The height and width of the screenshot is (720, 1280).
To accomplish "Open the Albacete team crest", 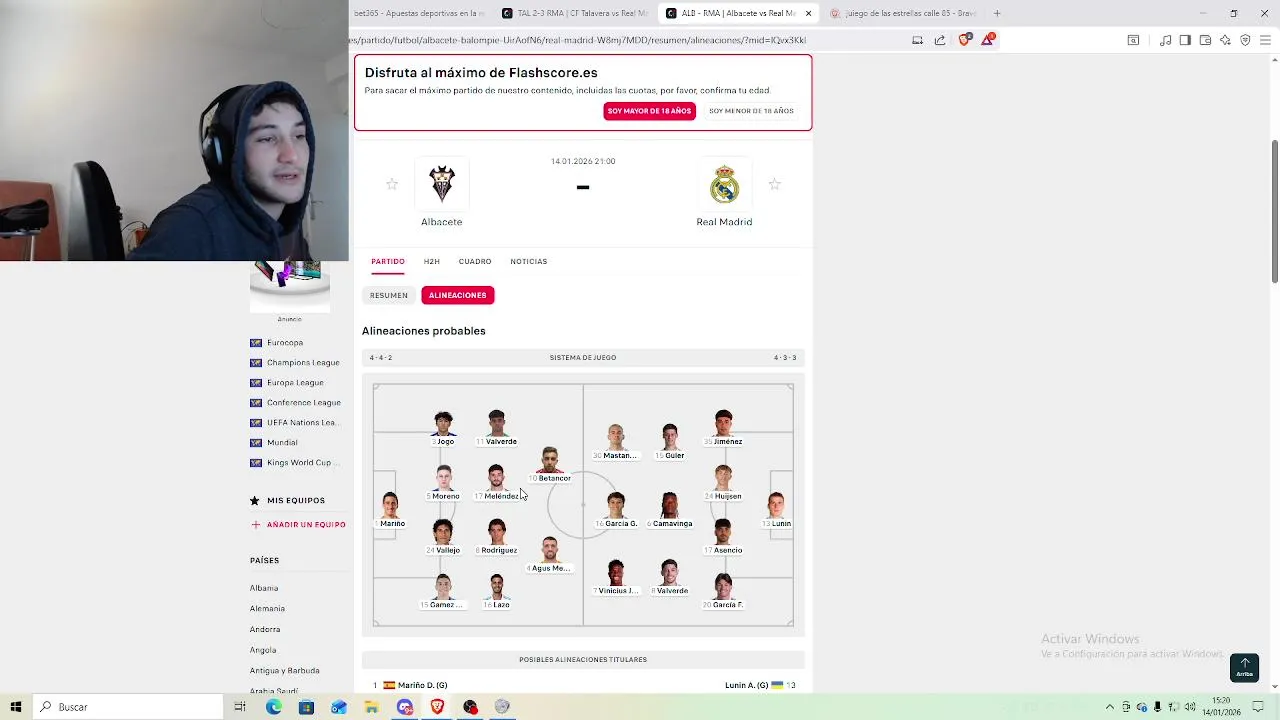I will tap(441, 184).
